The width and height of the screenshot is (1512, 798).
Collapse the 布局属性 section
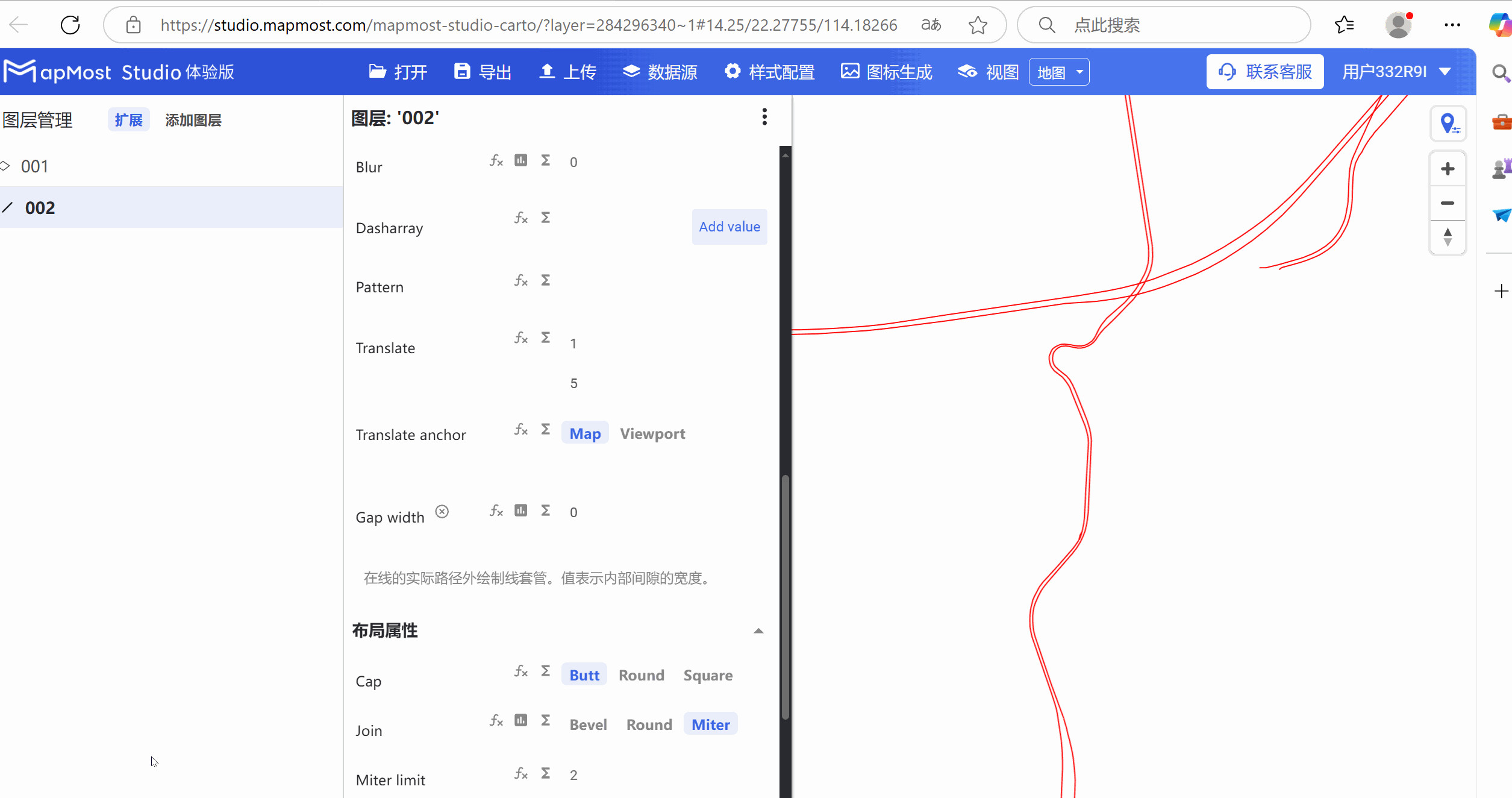(758, 630)
